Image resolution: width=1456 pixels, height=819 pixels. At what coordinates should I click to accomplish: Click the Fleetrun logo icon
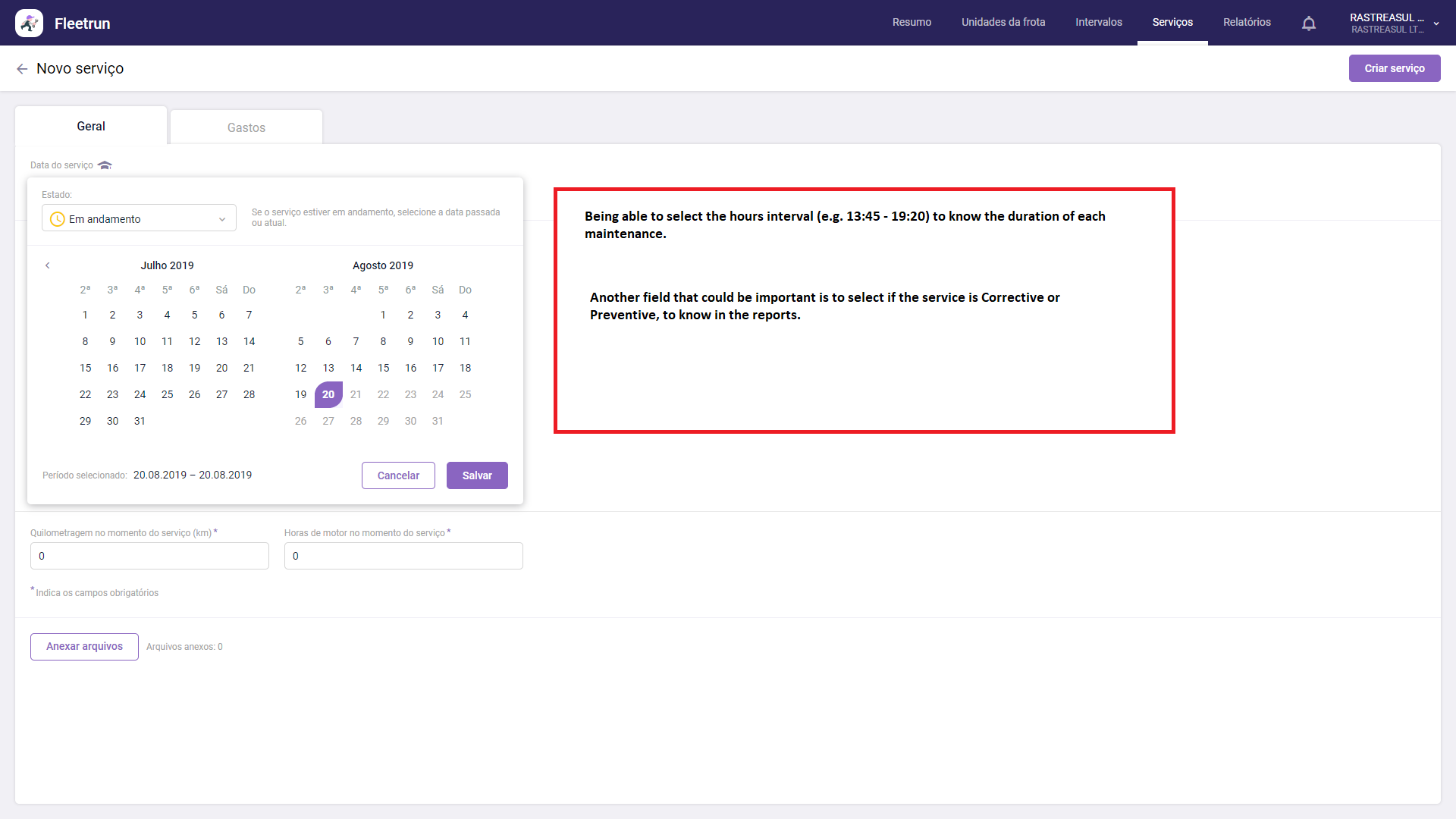point(29,23)
